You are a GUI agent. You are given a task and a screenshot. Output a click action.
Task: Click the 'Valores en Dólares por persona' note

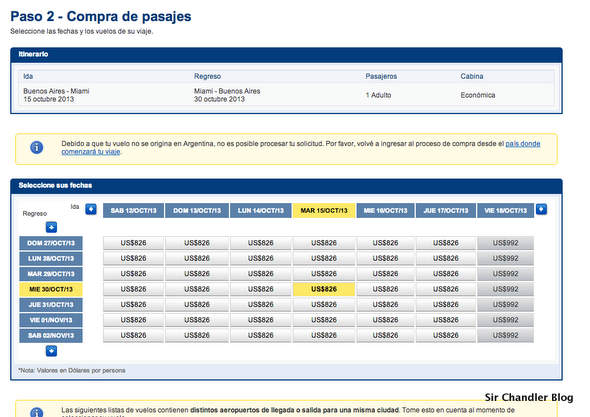pos(81,371)
